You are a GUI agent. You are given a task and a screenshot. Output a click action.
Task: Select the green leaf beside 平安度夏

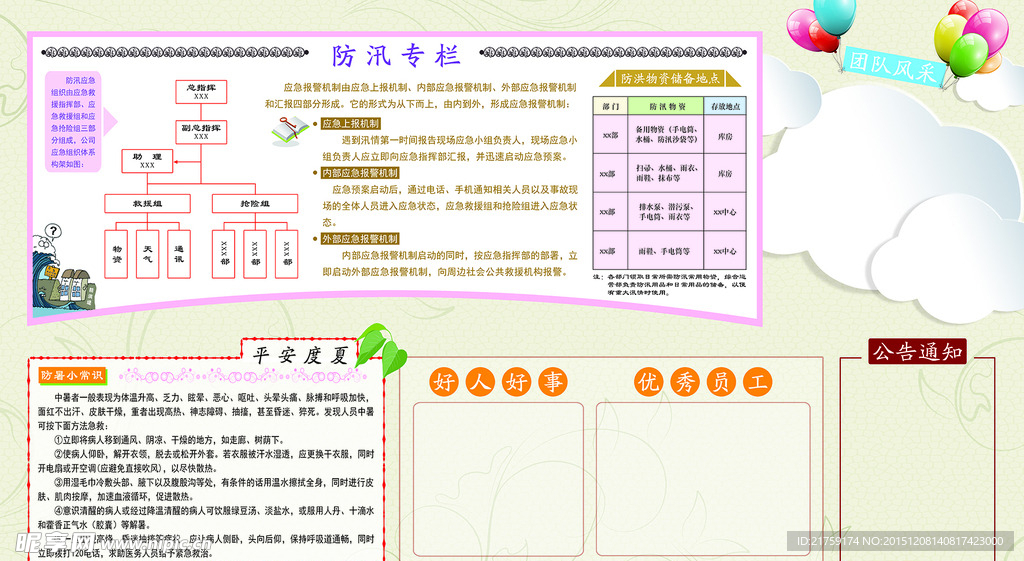click(x=383, y=348)
